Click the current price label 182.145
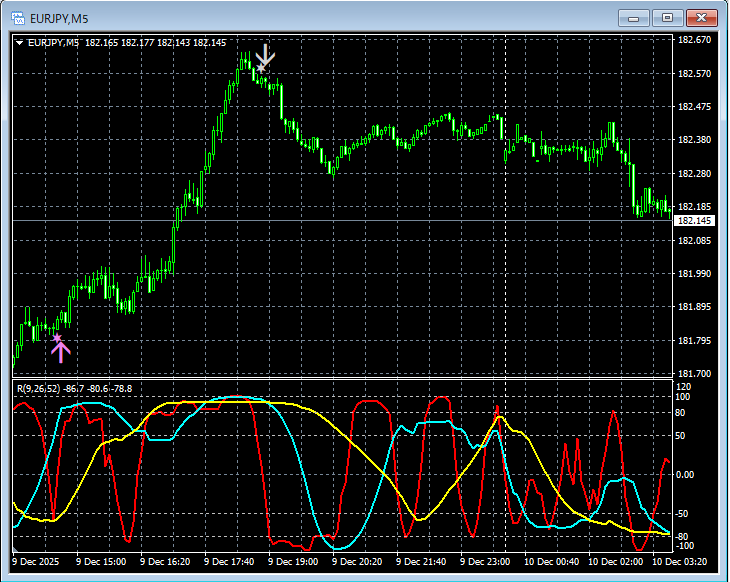Screen dimensions: 730x582 694,221
